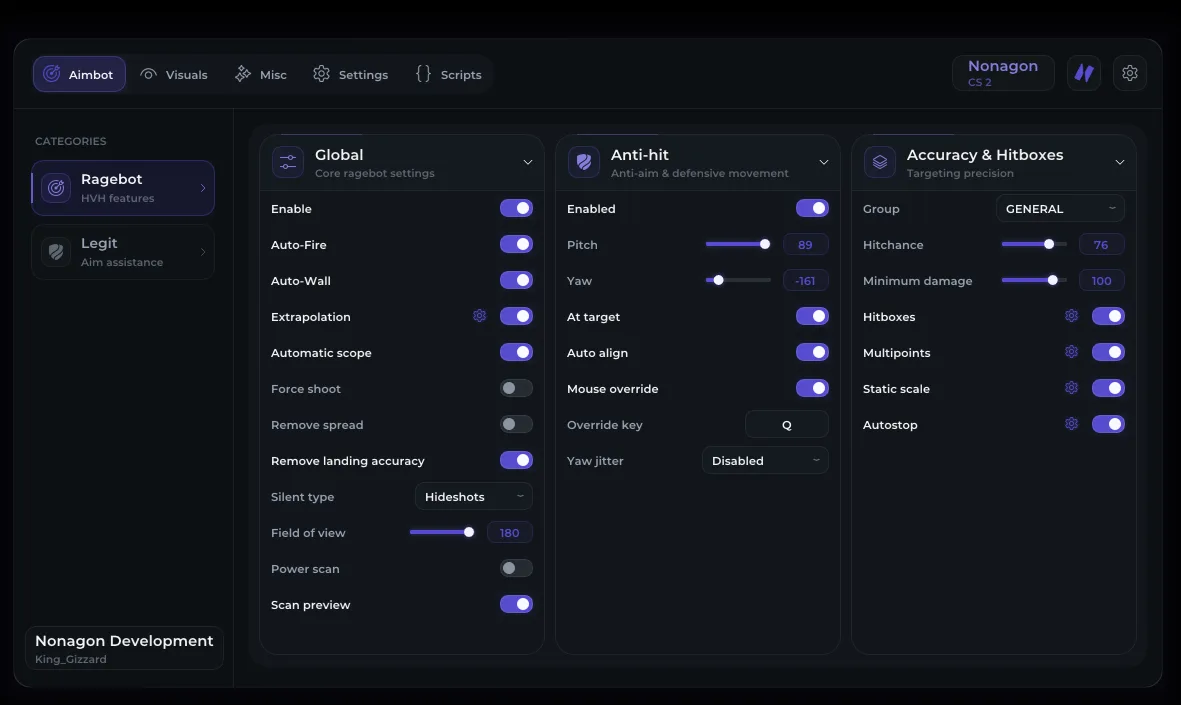Click the Visuals tab eye icon

point(148,74)
